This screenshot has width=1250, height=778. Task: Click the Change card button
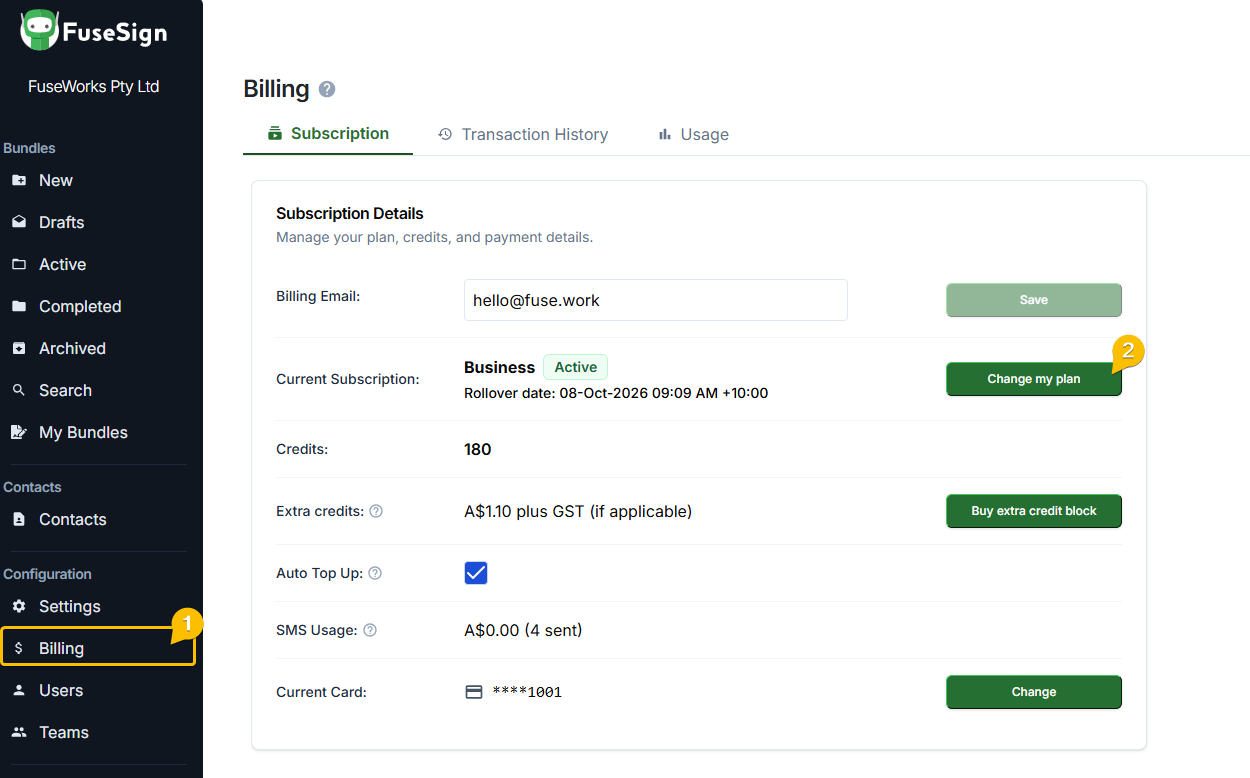point(1034,692)
